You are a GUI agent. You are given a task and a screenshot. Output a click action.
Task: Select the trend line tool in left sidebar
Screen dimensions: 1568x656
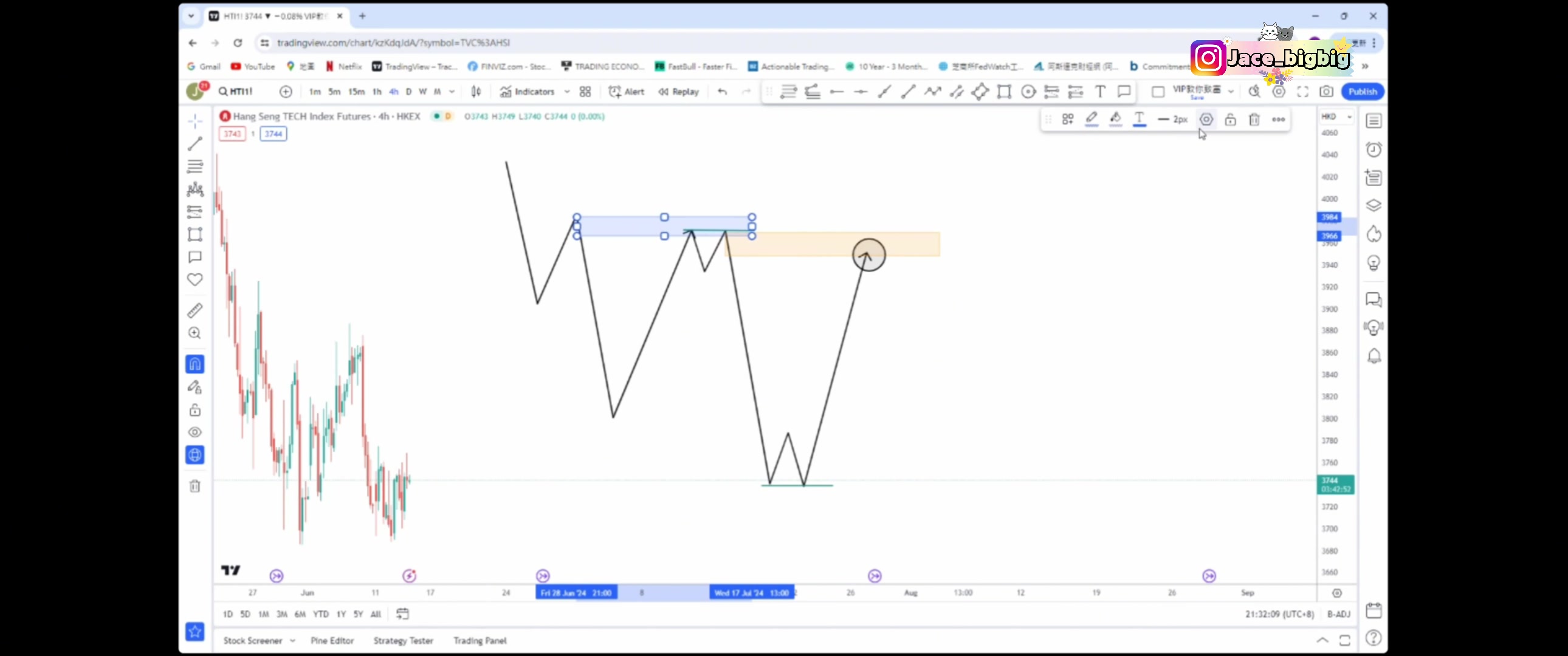coord(194,143)
